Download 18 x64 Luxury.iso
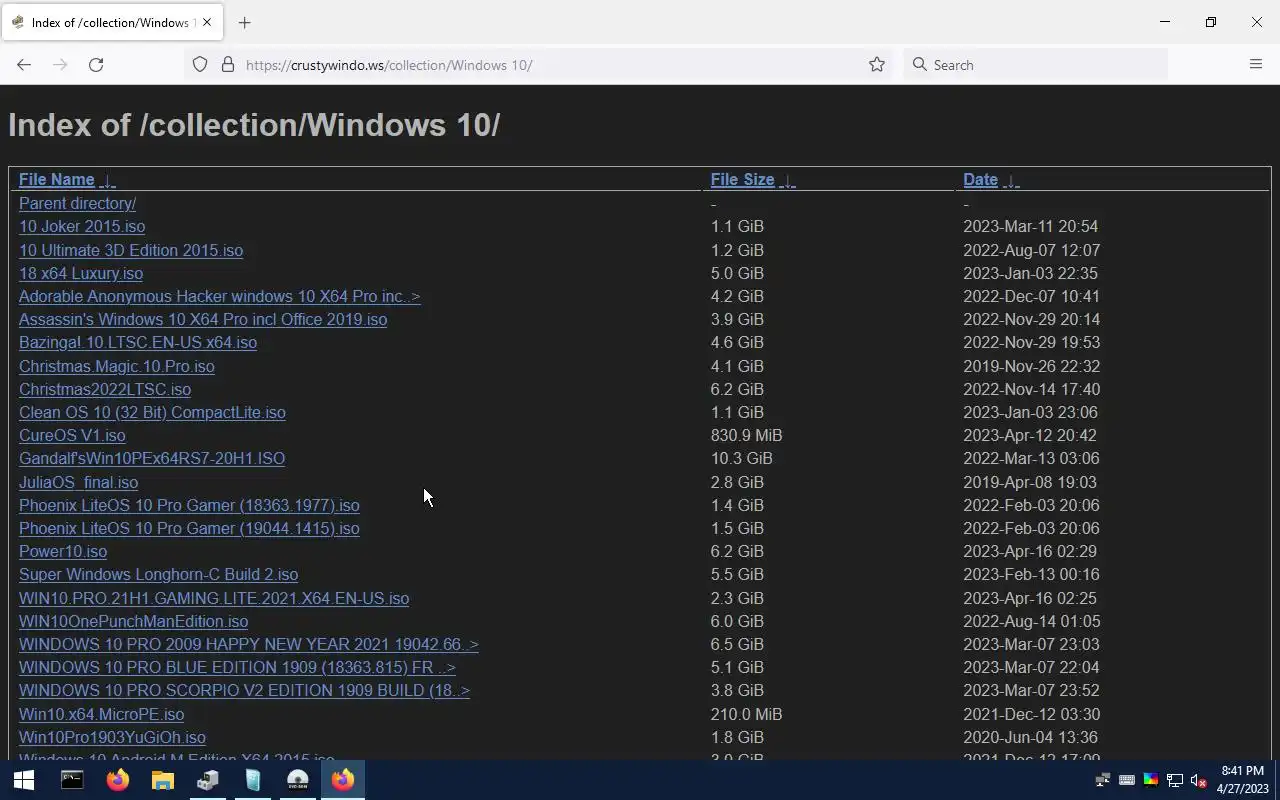Screen dimensions: 1280x800 pyautogui.click(x=81, y=273)
